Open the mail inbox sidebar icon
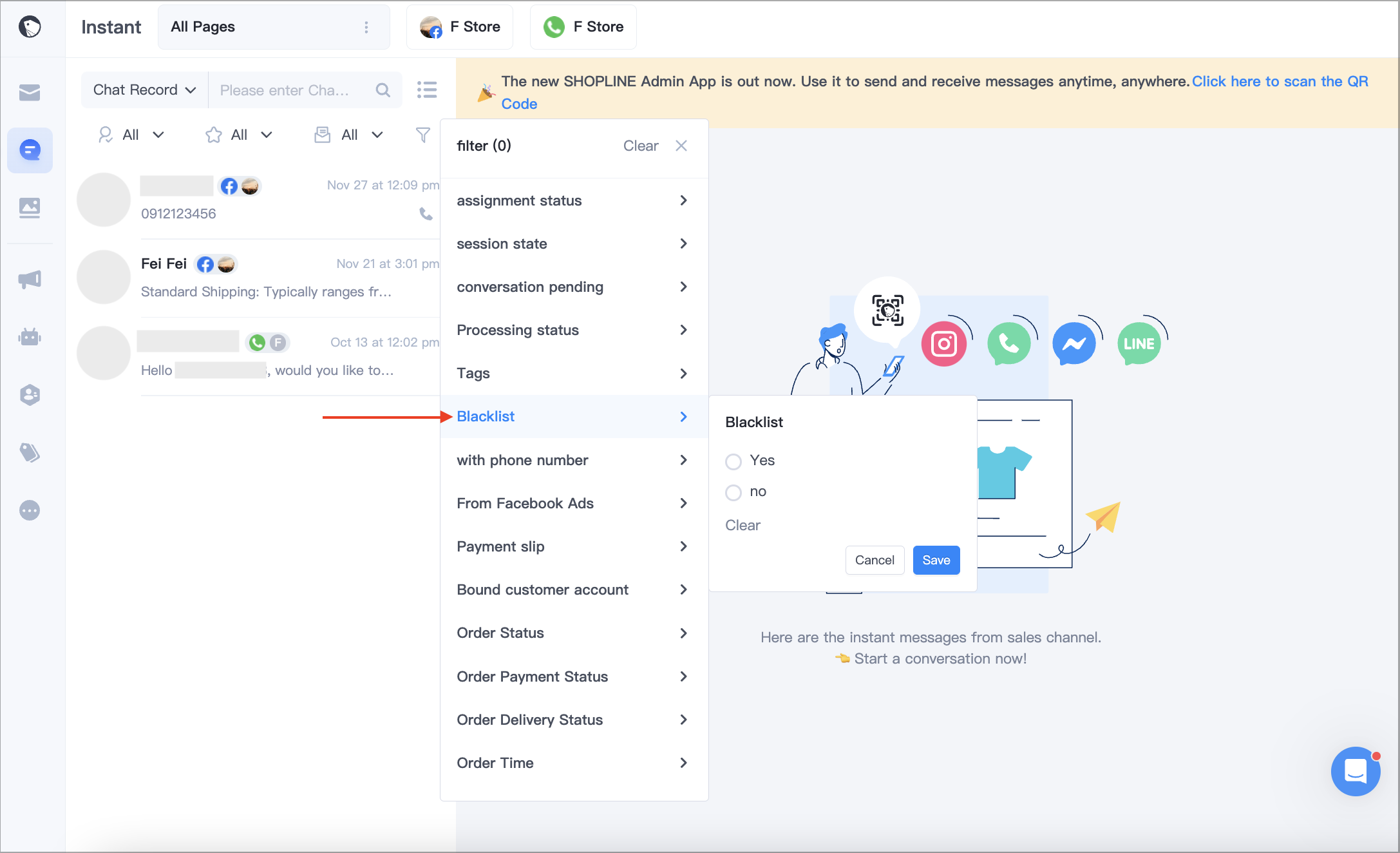1400x853 pixels. tap(30, 93)
